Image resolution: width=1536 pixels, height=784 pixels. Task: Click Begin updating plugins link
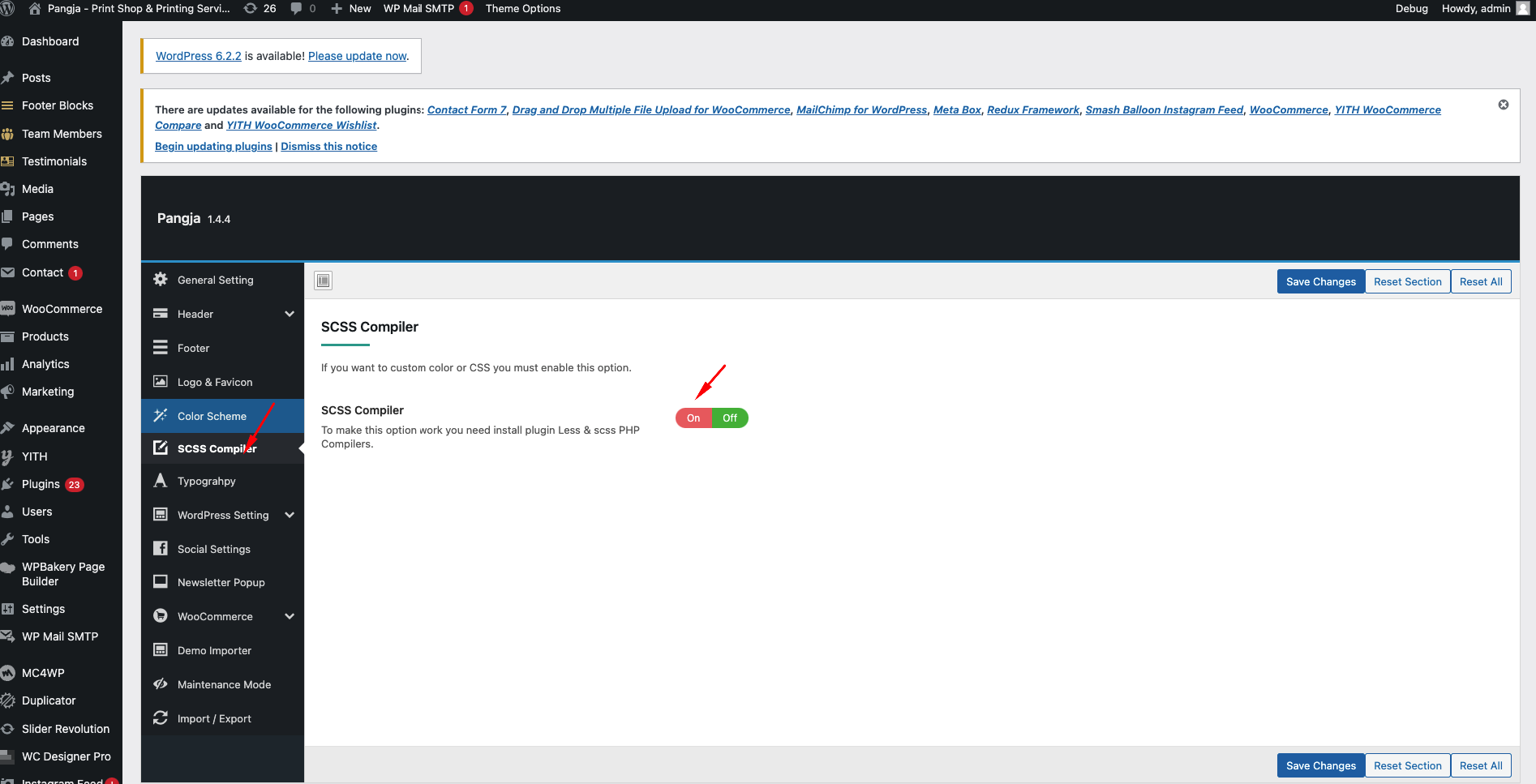coord(213,146)
